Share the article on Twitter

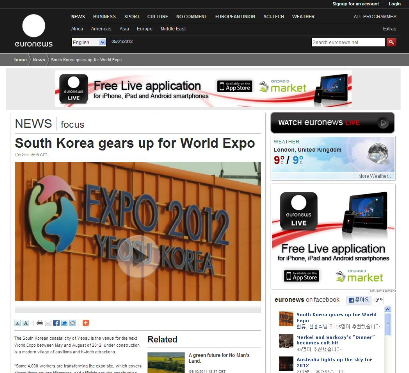coord(64,323)
